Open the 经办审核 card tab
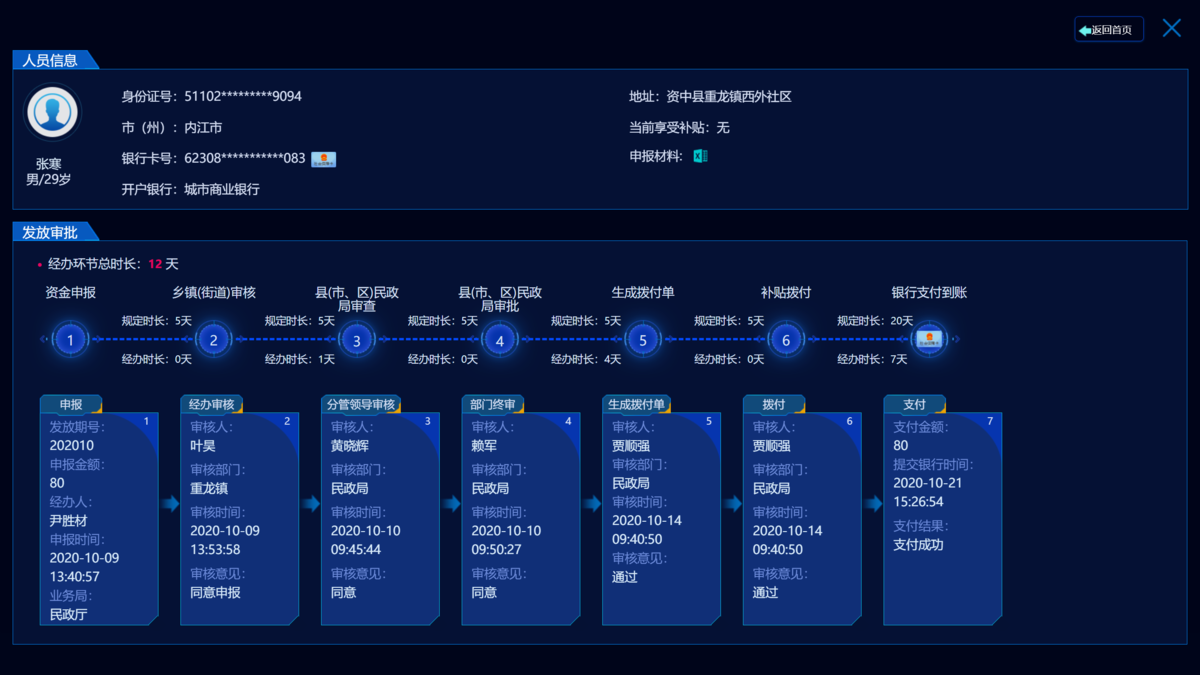 [211, 405]
